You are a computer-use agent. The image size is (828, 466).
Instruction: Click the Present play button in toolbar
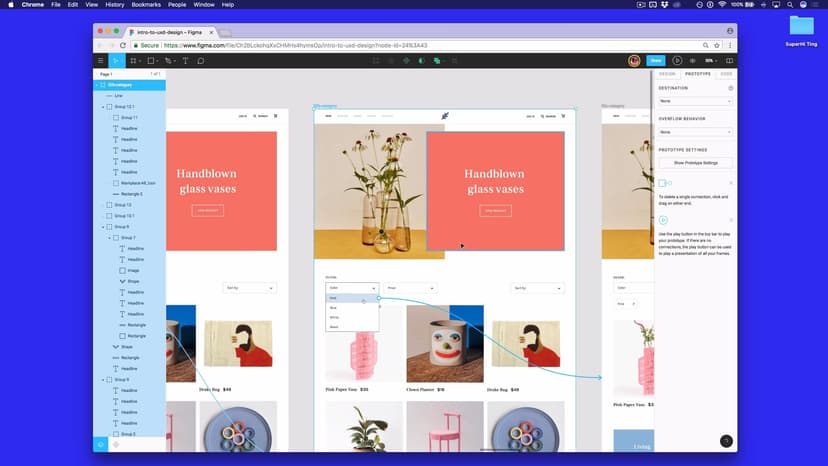[677, 61]
